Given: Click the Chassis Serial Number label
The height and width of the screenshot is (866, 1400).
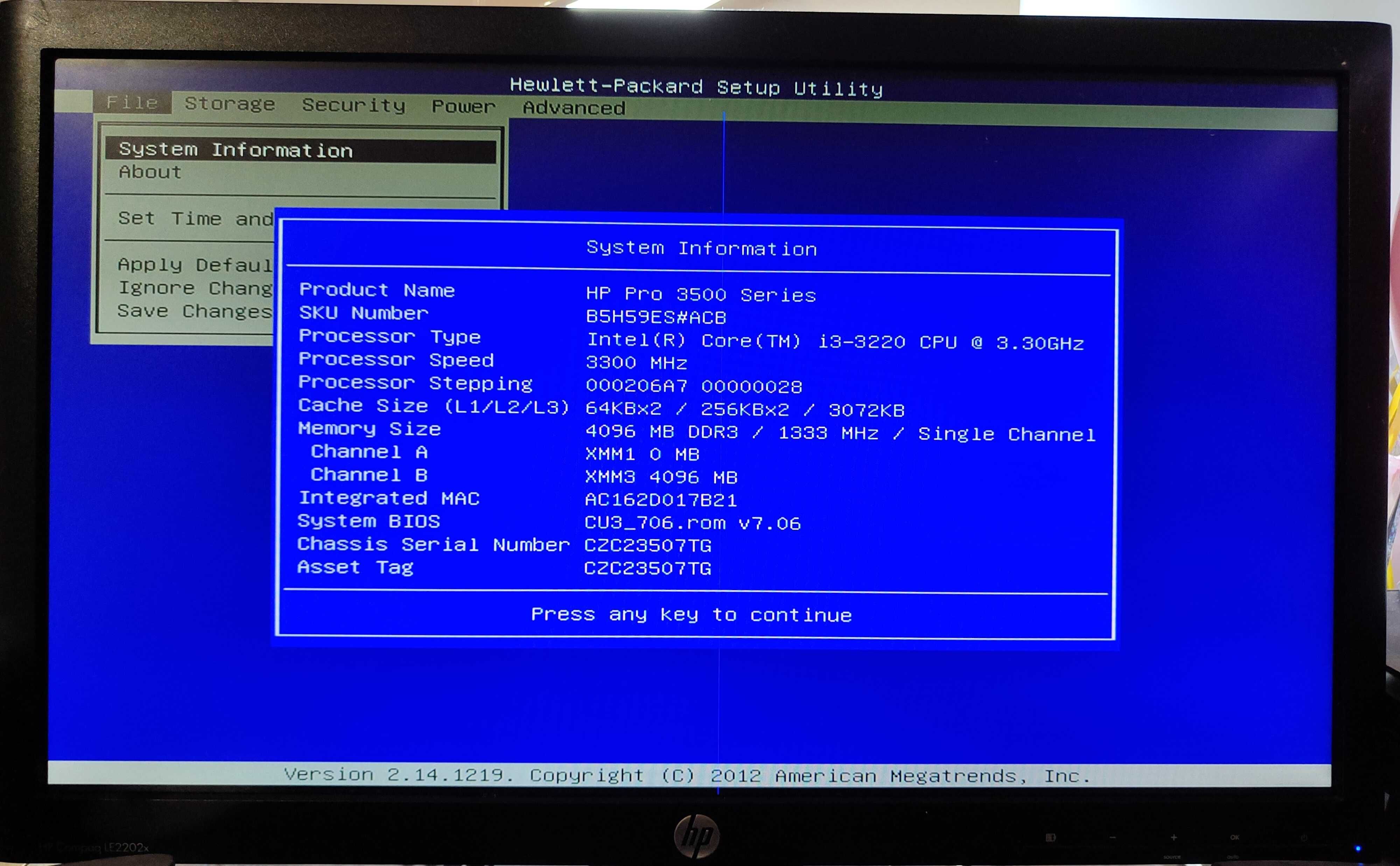Looking at the screenshot, I should coord(433,544).
